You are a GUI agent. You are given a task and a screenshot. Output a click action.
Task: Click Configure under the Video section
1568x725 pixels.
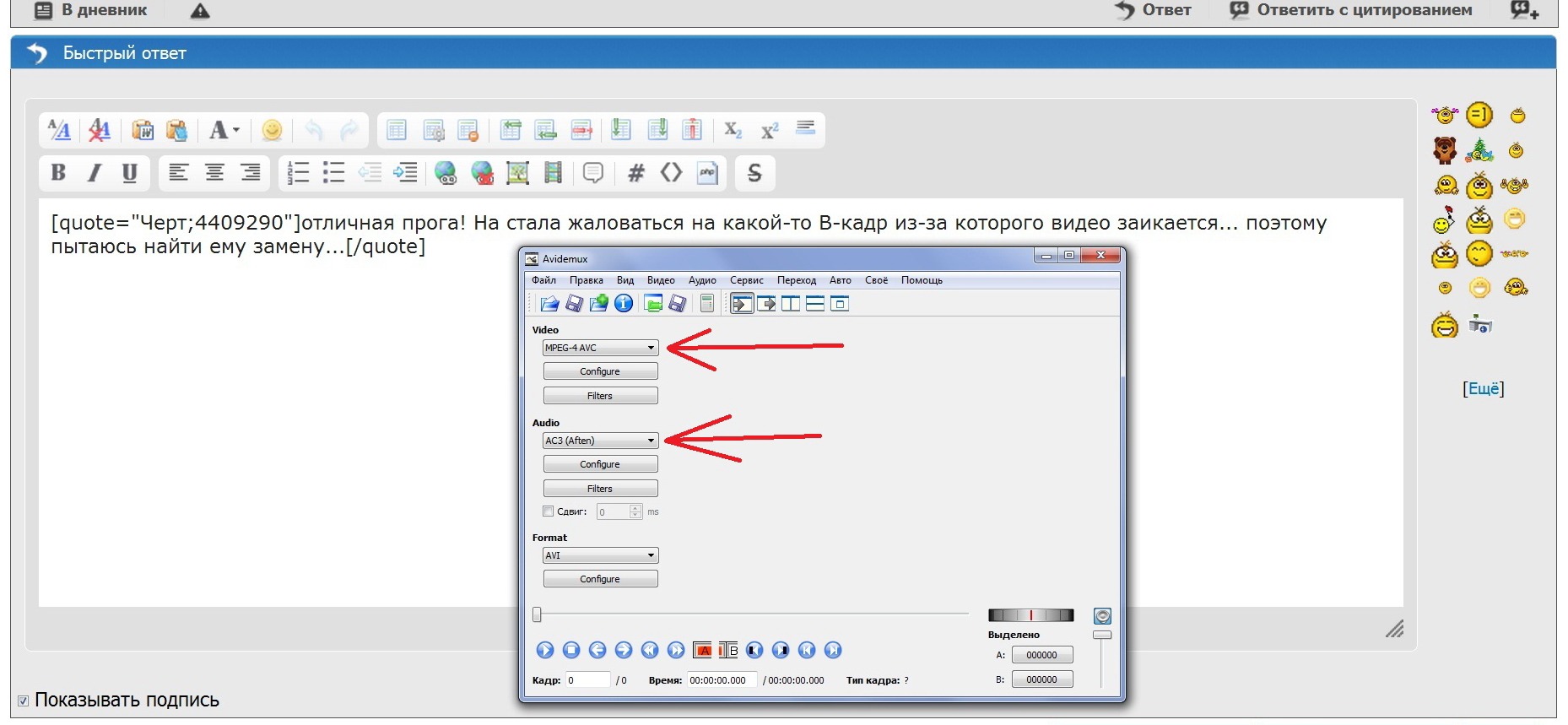600,371
